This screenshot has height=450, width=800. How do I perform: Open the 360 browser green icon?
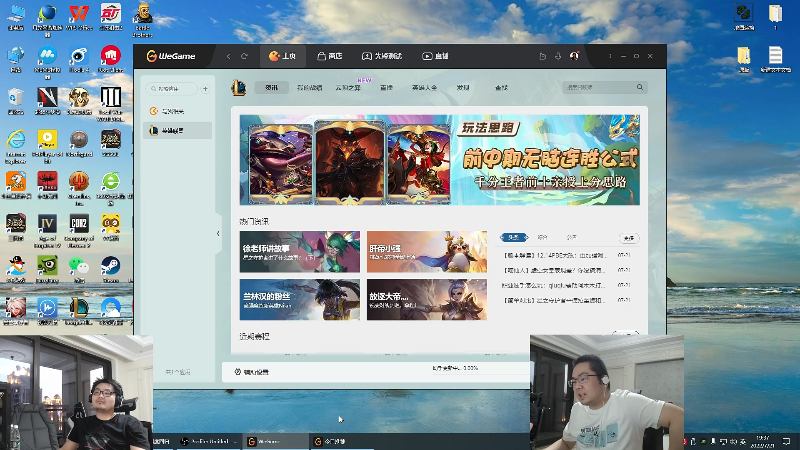coord(111,189)
